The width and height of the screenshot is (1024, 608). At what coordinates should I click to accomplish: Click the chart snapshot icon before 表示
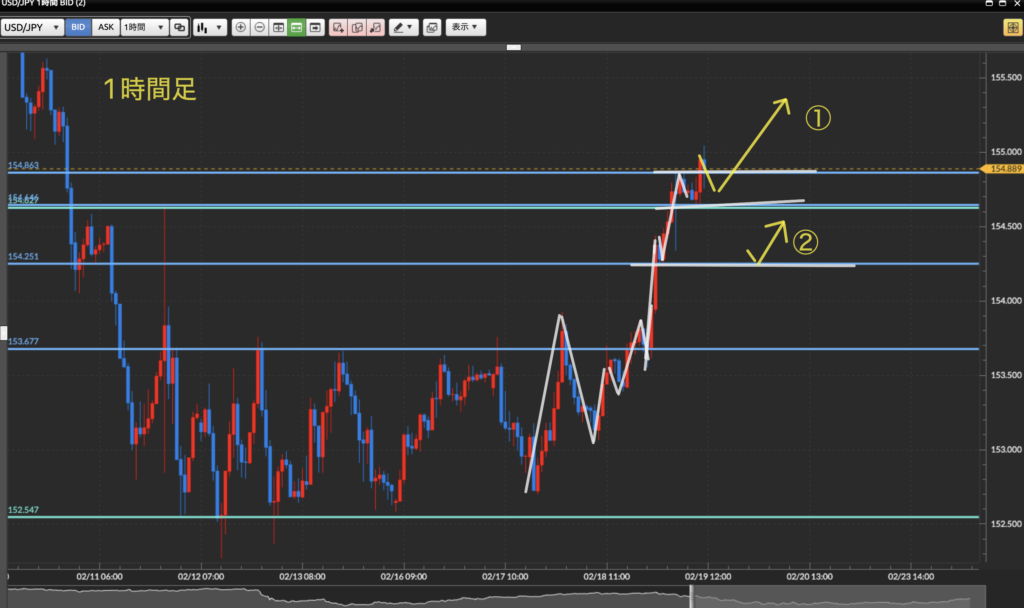point(431,28)
